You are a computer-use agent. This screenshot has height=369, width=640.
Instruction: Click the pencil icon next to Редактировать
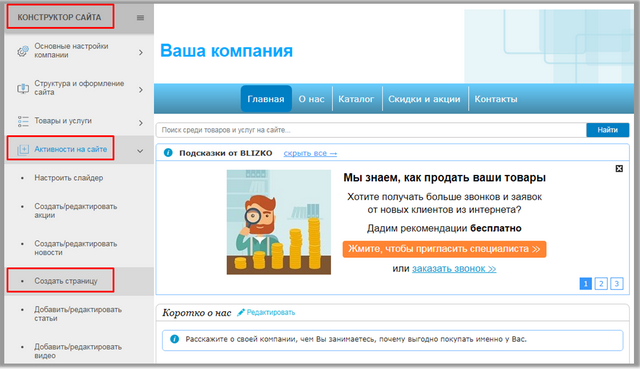point(241,312)
